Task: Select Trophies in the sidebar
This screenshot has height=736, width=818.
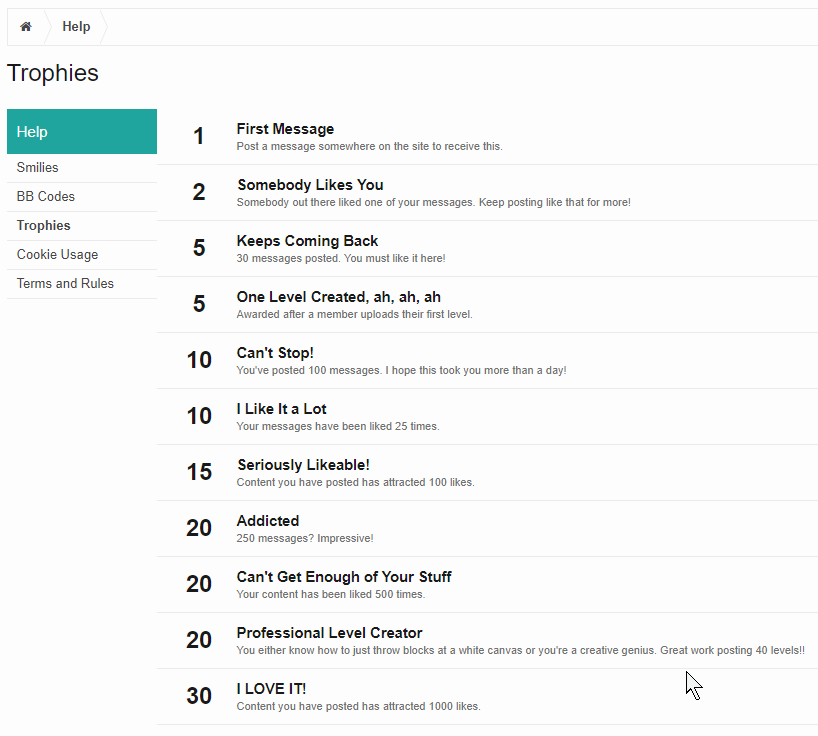Action: coord(44,226)
